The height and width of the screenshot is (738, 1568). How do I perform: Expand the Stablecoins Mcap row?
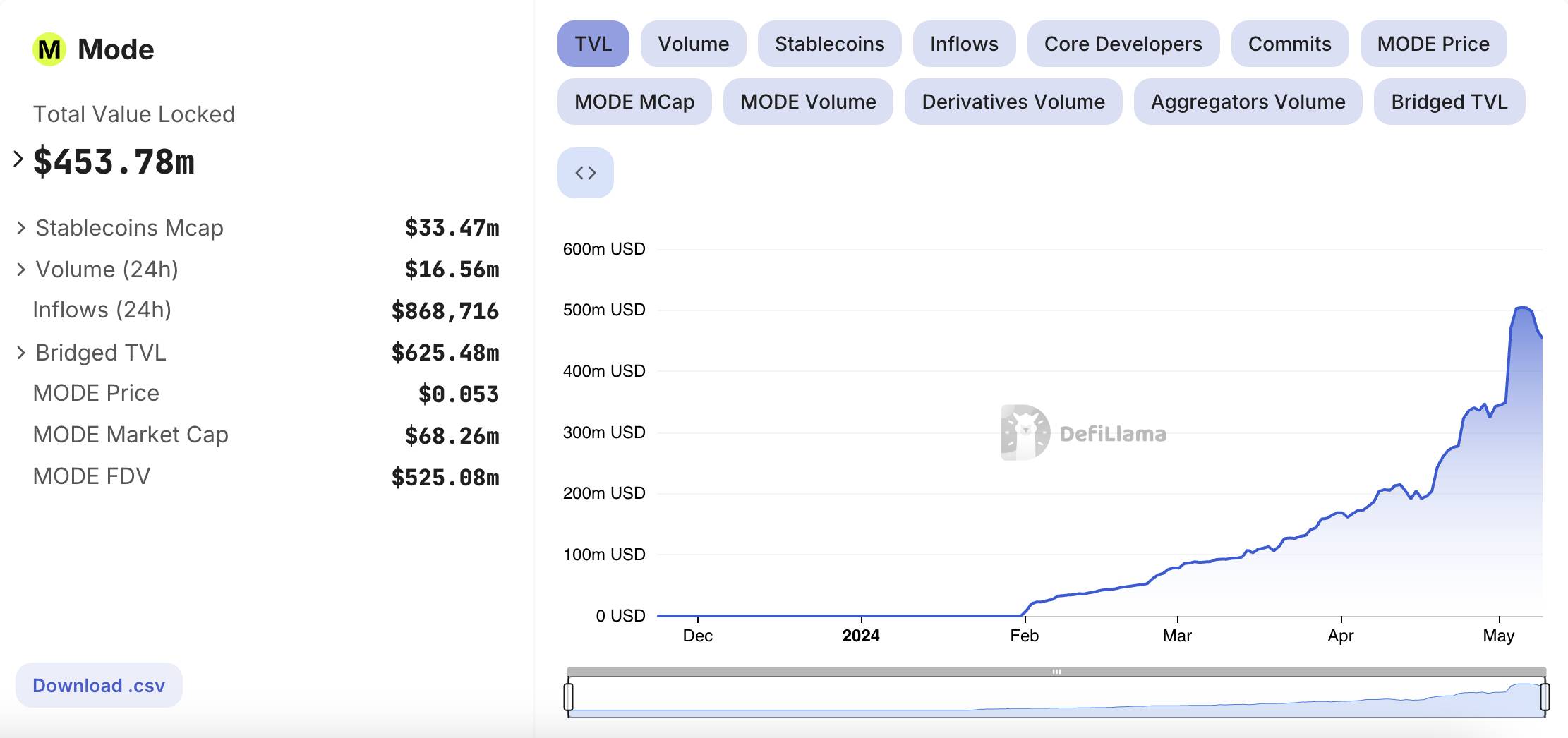point(21,228)
